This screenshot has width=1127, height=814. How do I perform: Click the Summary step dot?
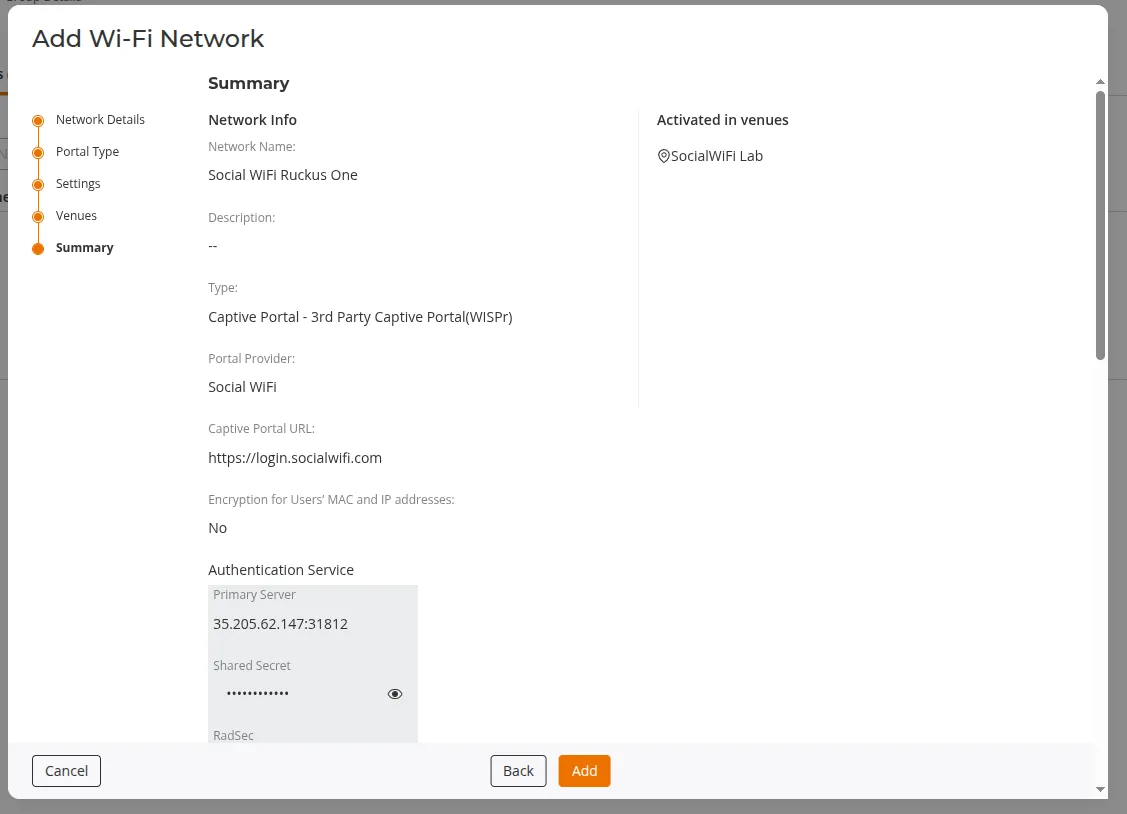coord(38,249)
